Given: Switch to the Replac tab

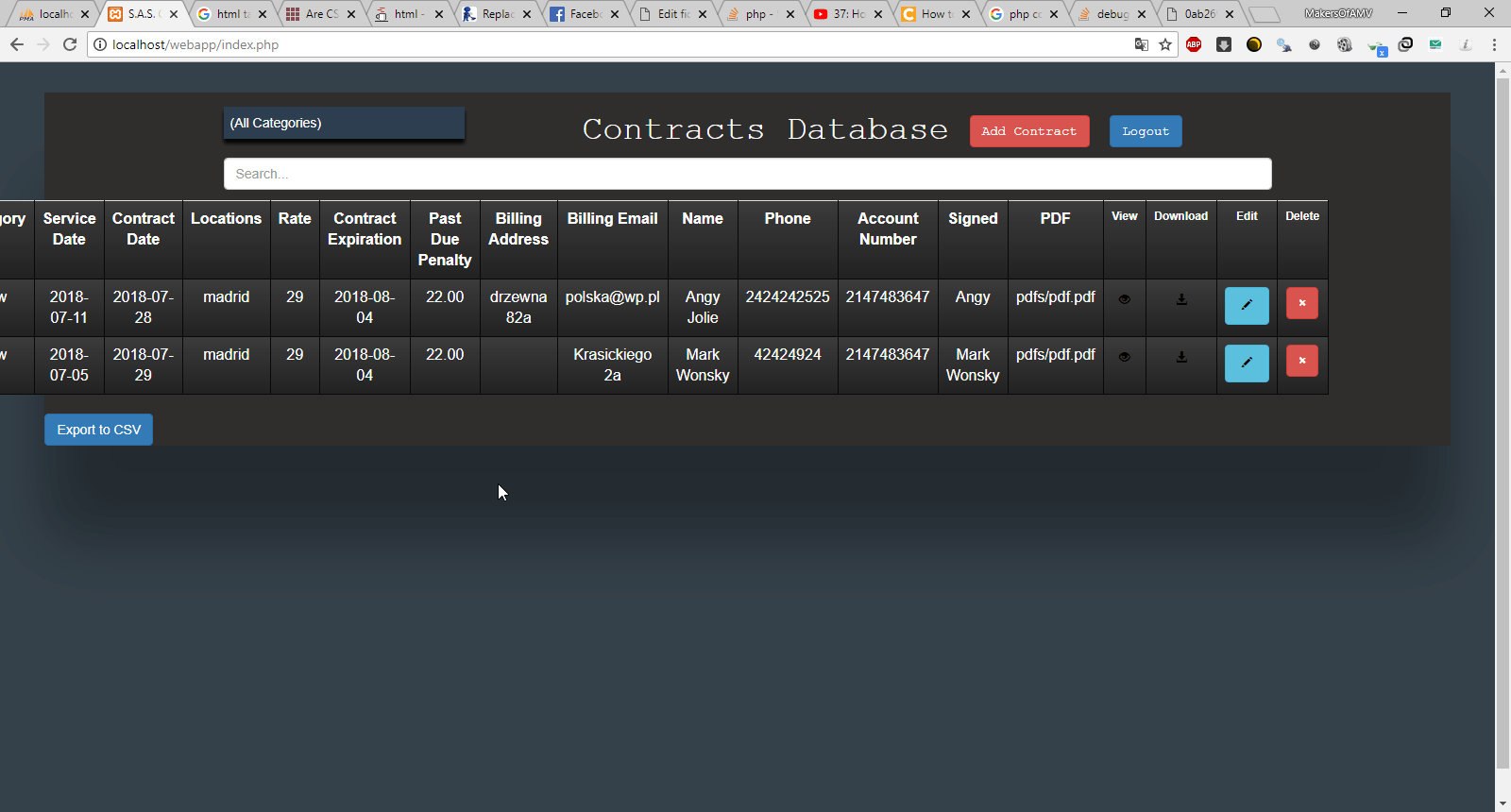Looking at the screenshot, I should click(x=496, y=14).
